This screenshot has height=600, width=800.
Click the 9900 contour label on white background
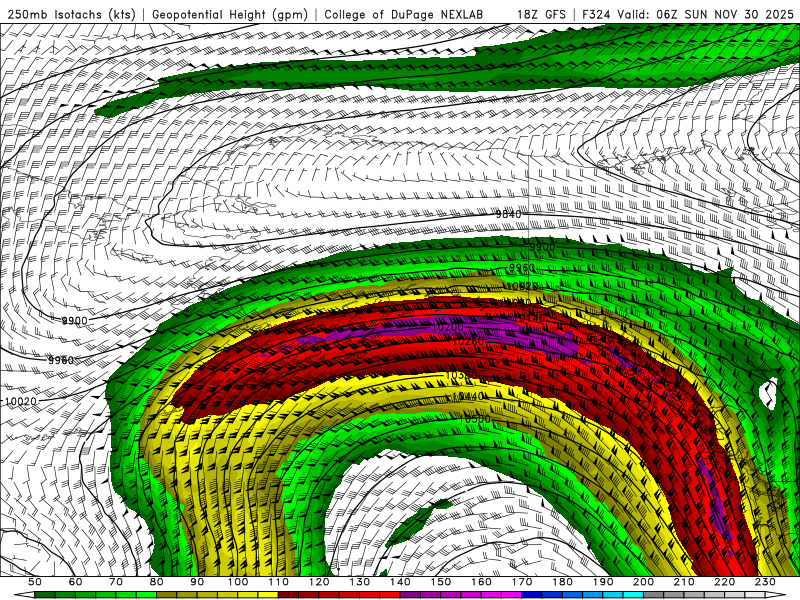tap(74, 321)
